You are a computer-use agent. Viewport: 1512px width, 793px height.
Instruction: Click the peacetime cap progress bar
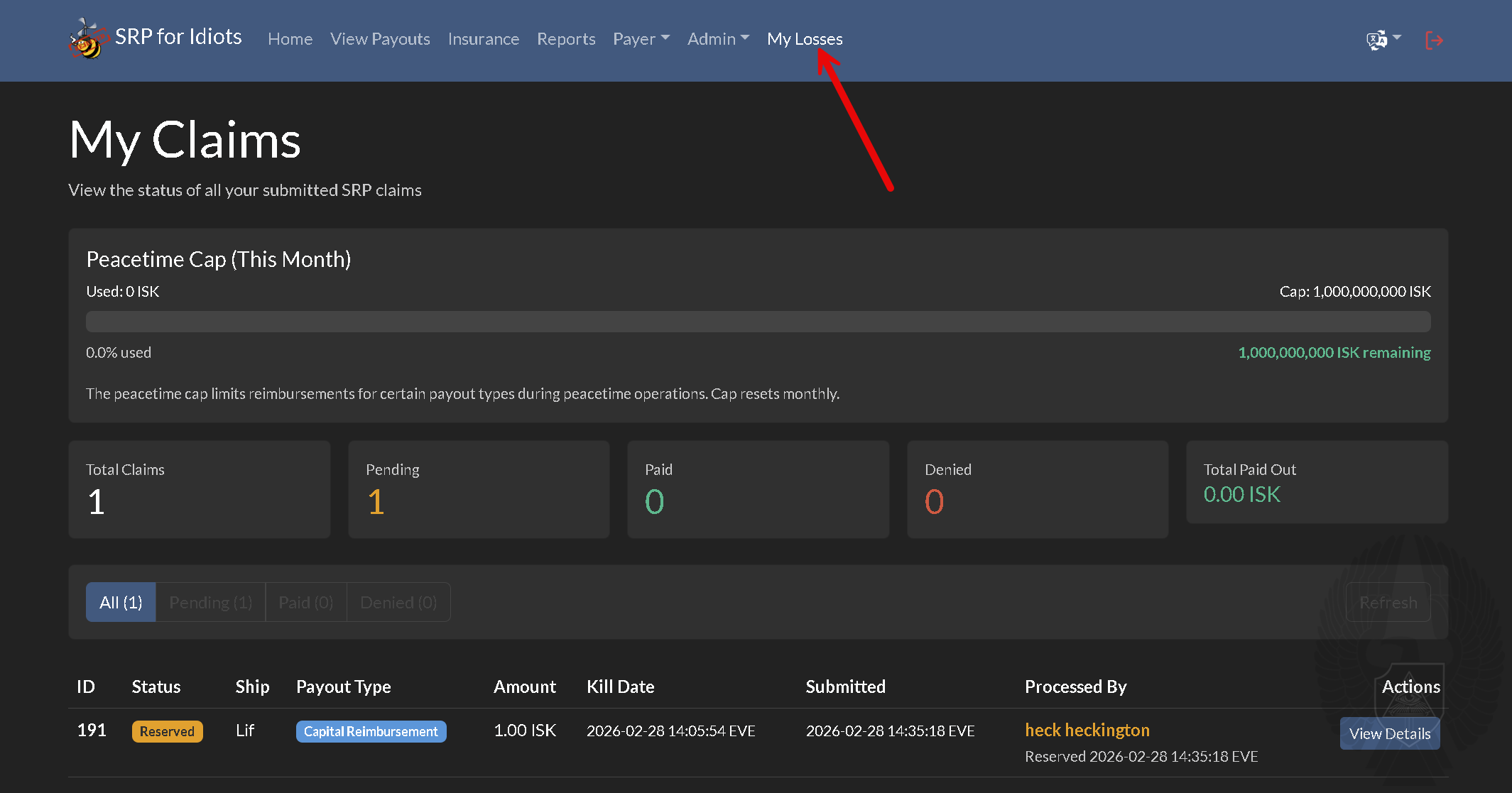coord(758,322)
